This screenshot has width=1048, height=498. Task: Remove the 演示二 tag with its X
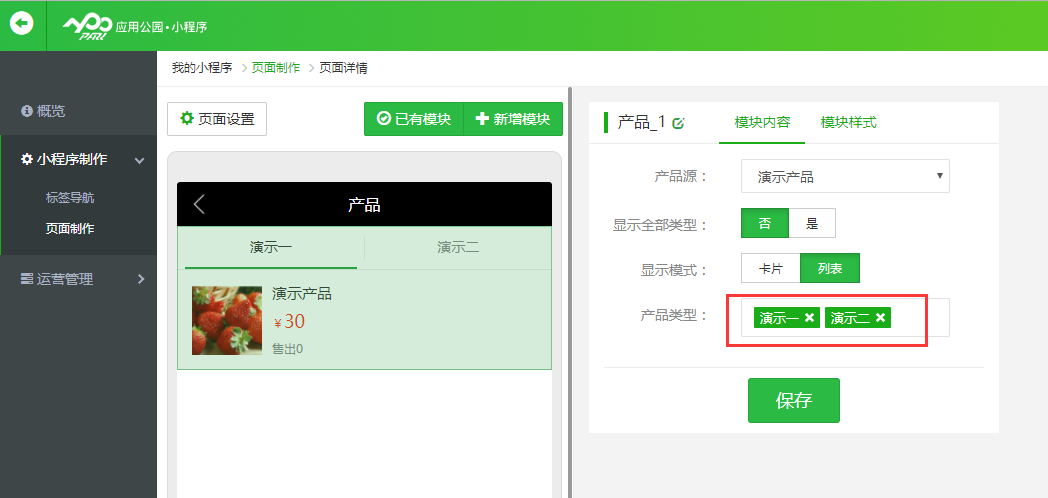pyautogui.click(x=880, y=318)
